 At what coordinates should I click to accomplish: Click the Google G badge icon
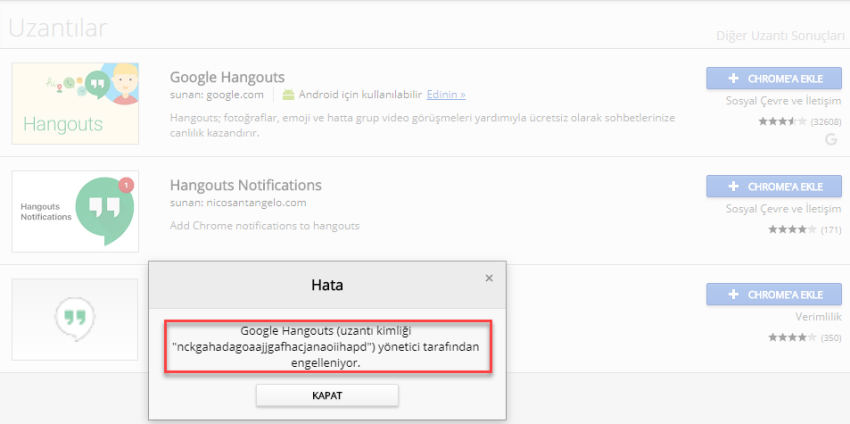831,139
